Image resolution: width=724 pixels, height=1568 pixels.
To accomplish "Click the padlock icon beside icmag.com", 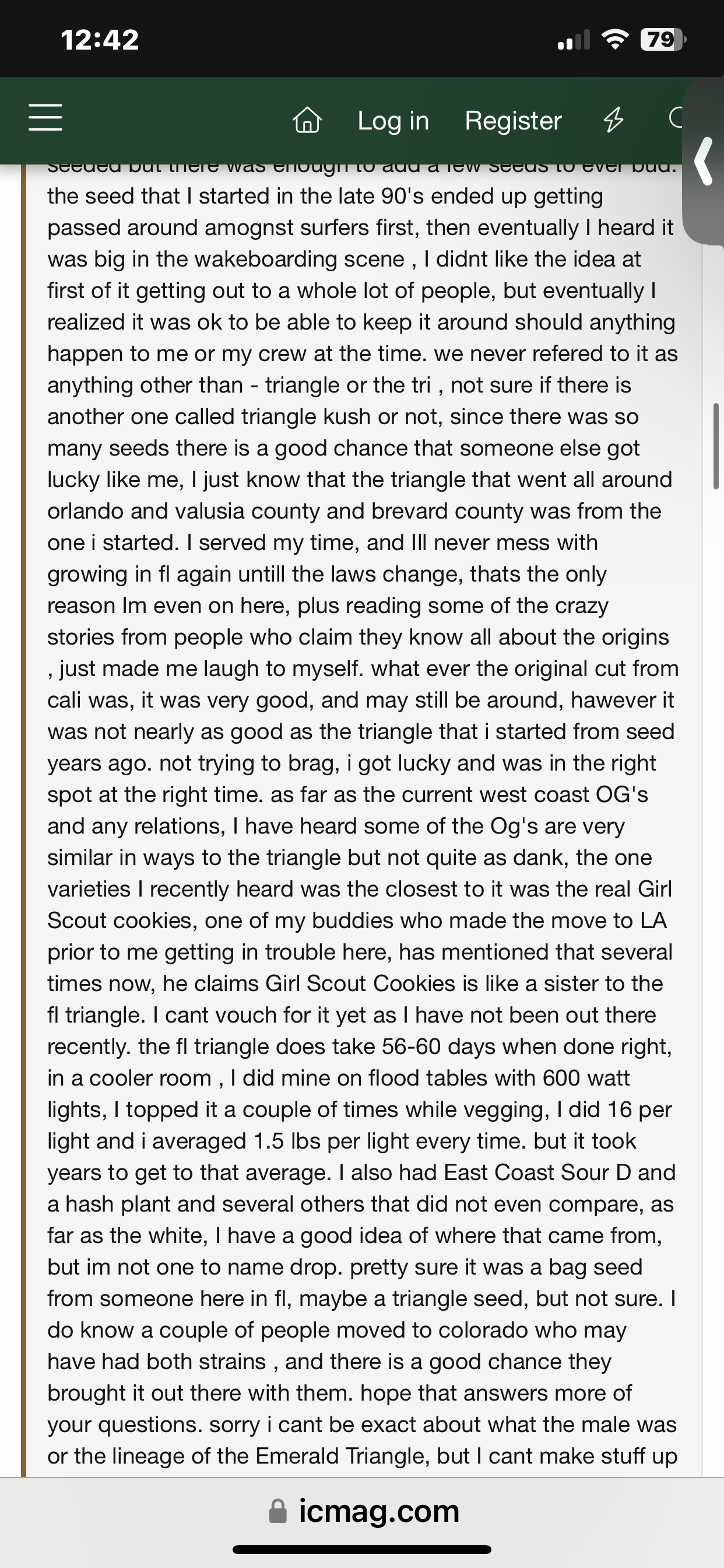I will pos(277,1511).
